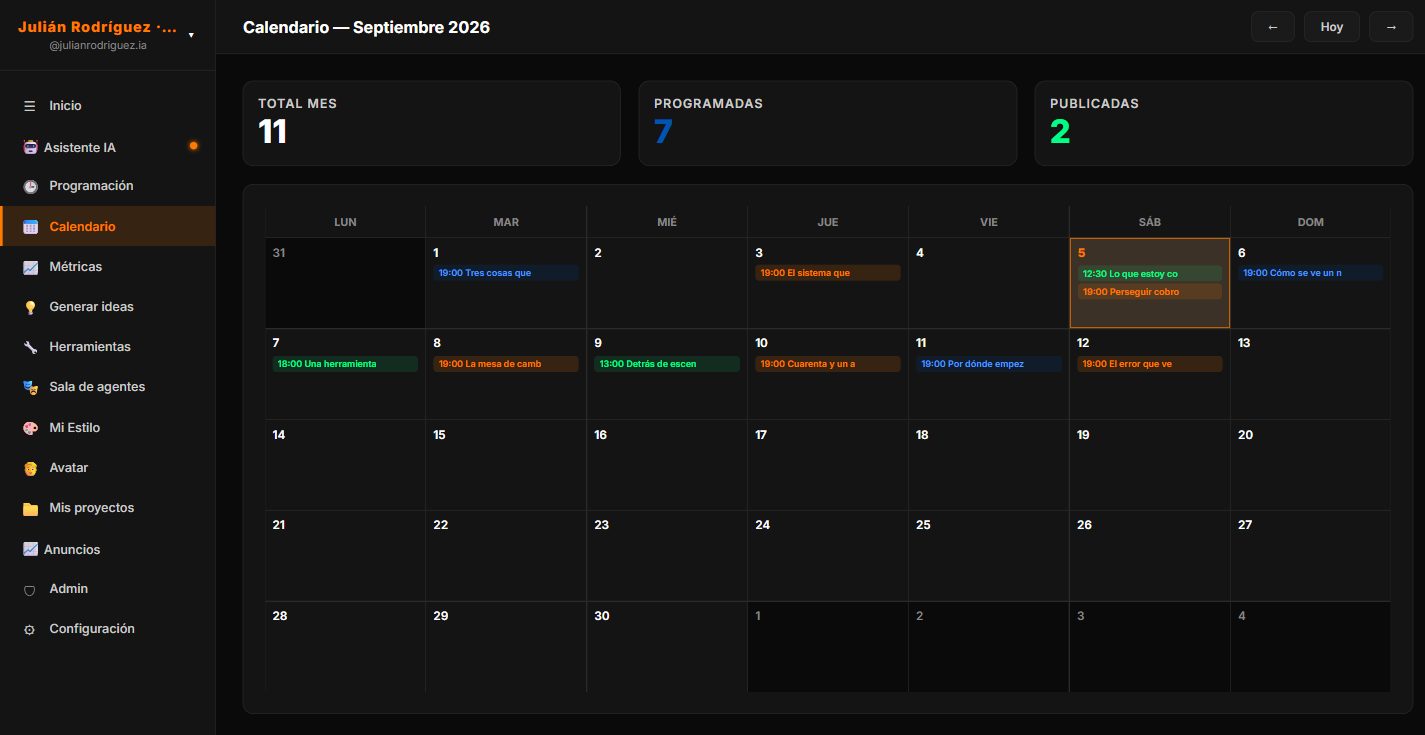Expand the Julián Rodríguez account dropdown arrow
The height and width of the screenshot is (735, 1425).
click(191, 35)
